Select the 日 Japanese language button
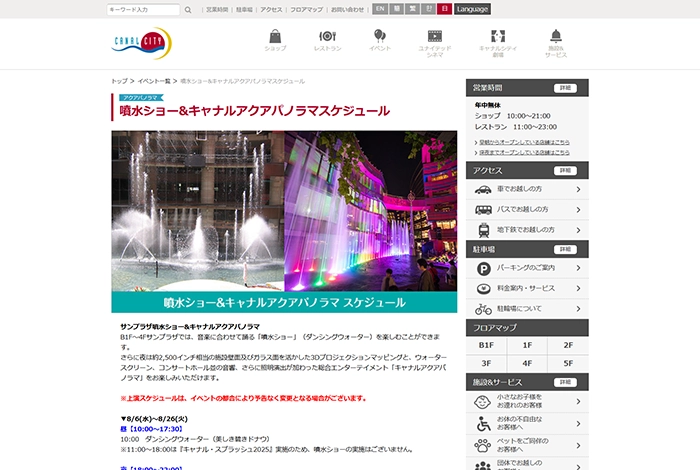The width and height of the screenshot is (700, 470). (444, 9)
